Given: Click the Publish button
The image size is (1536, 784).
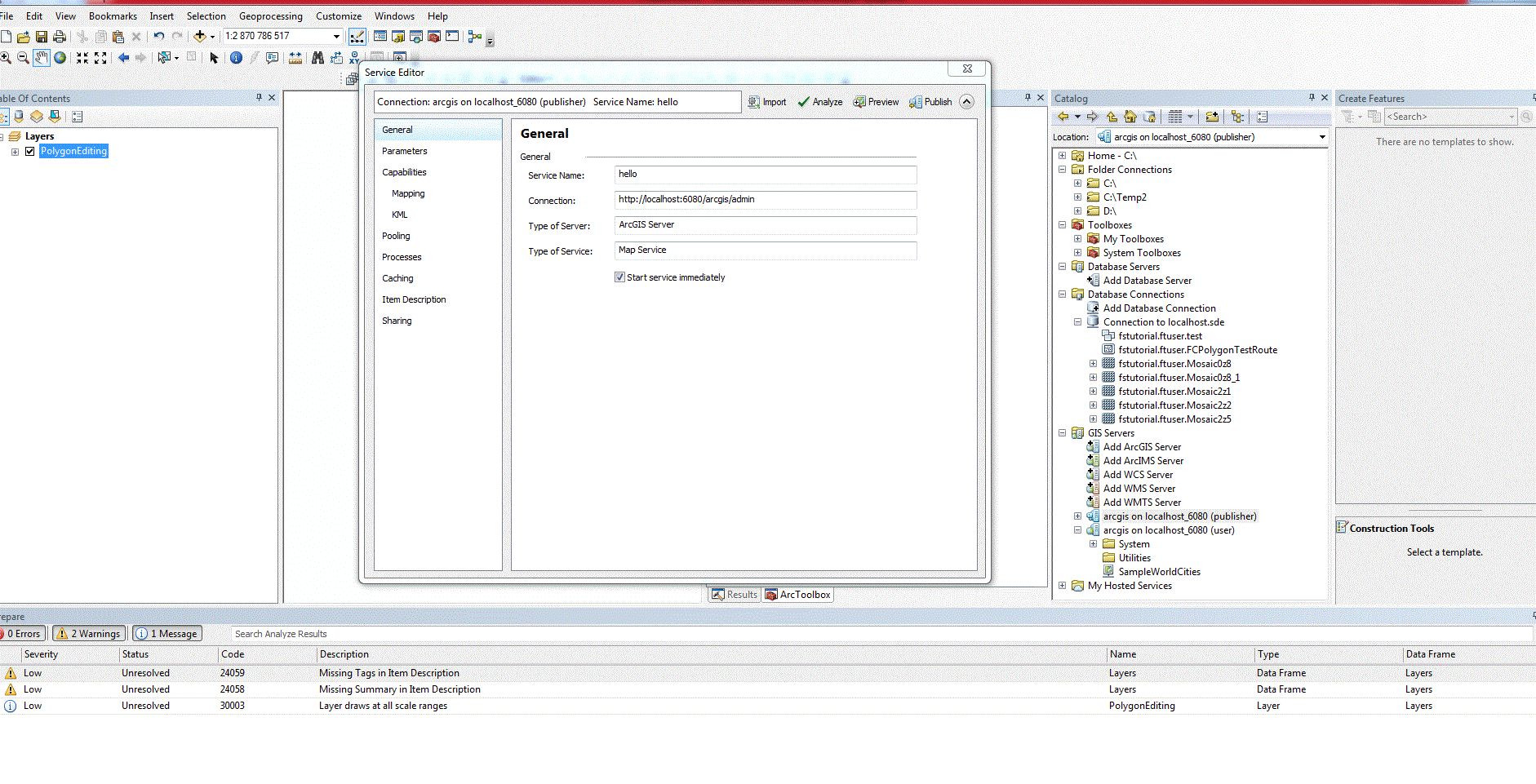Looking at the screenshot, I should [x=930, y=102].
